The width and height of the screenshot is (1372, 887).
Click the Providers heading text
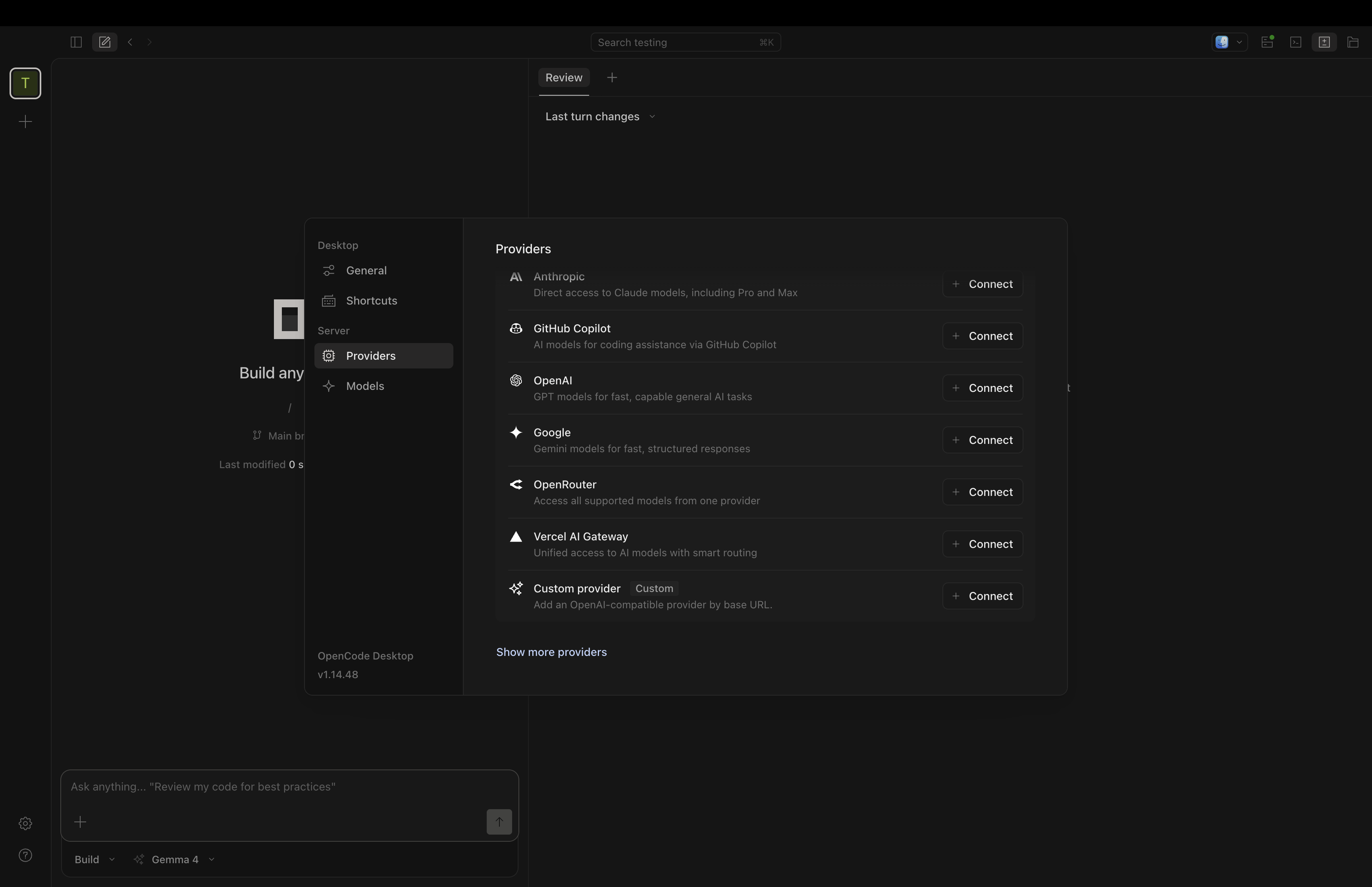click(523, 249)
